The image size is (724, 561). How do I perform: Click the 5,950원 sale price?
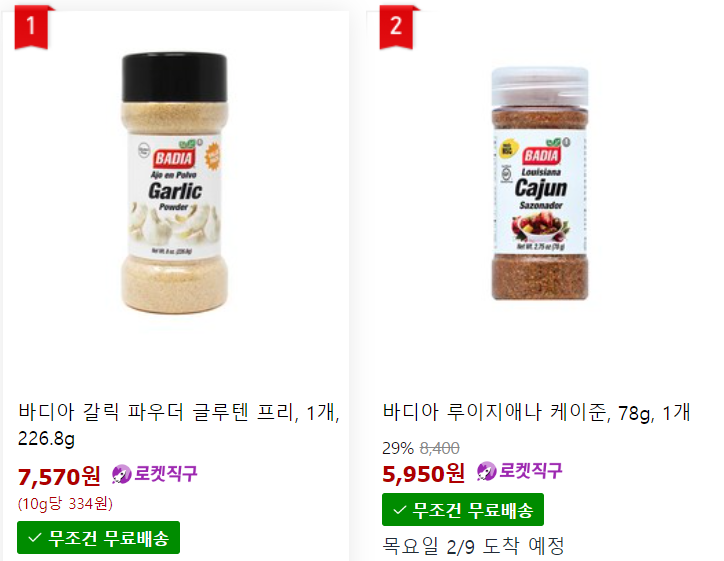(x=423, y=473)
